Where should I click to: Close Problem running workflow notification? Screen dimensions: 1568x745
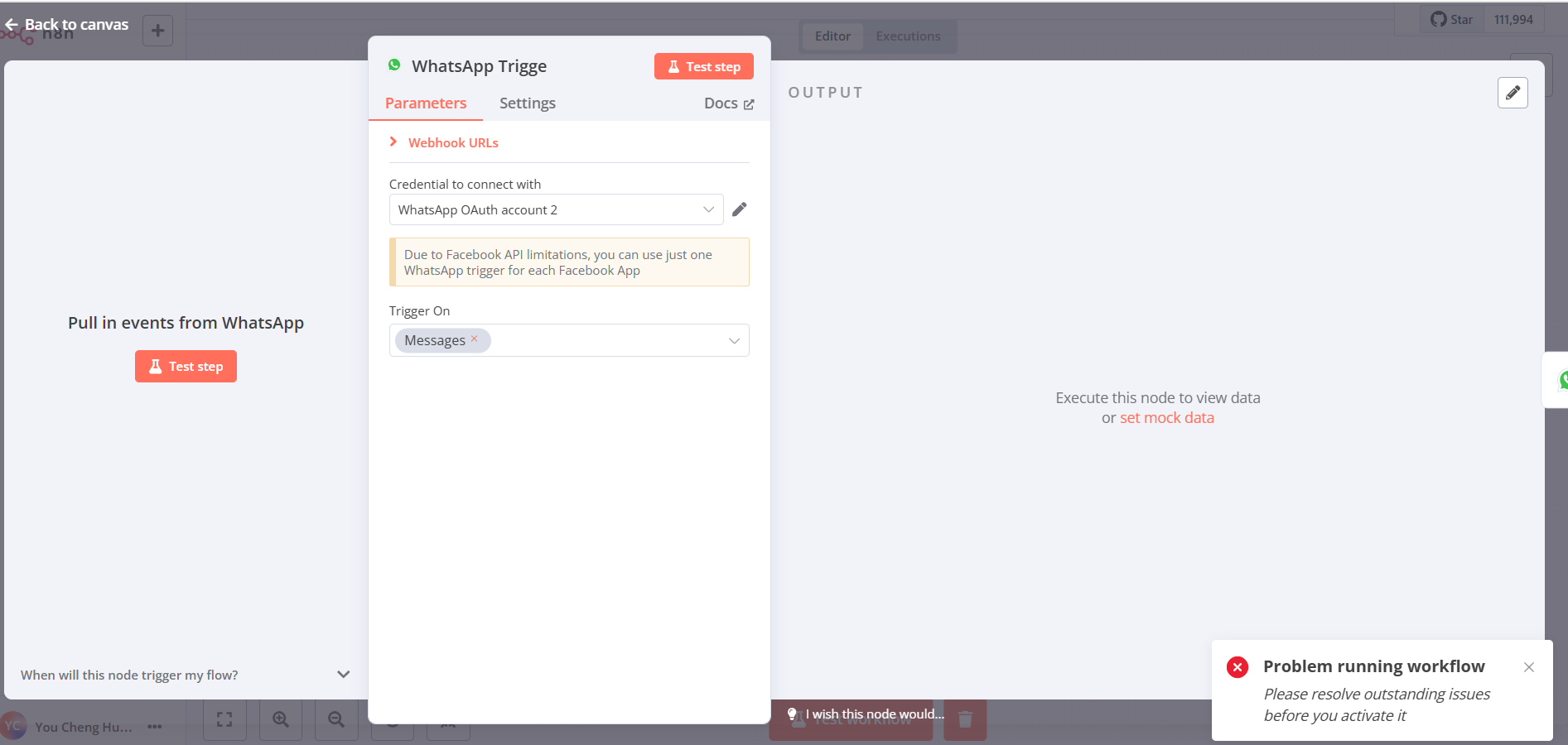point(1529,667)
